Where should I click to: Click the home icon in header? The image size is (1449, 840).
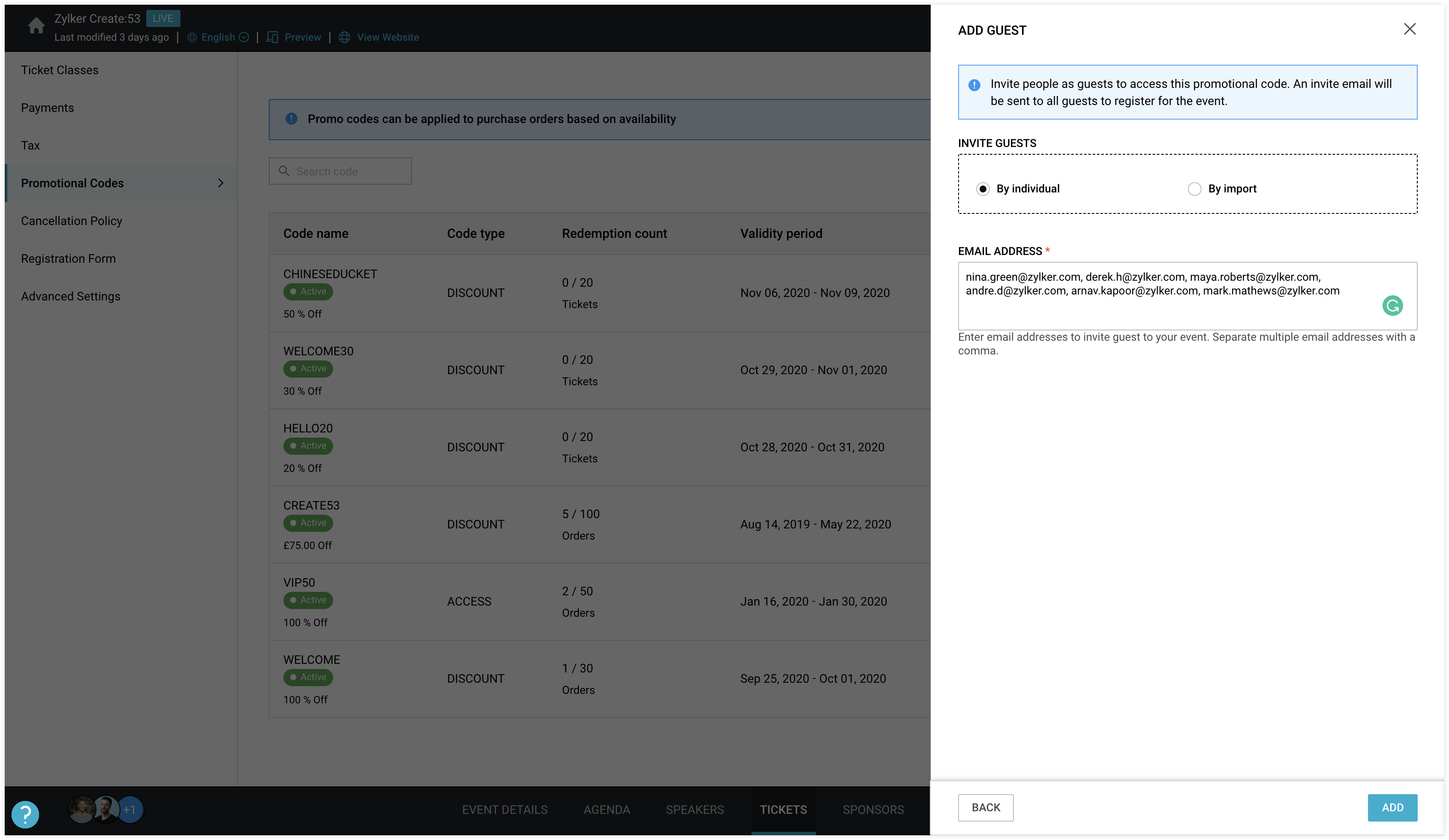coord(36,26)
